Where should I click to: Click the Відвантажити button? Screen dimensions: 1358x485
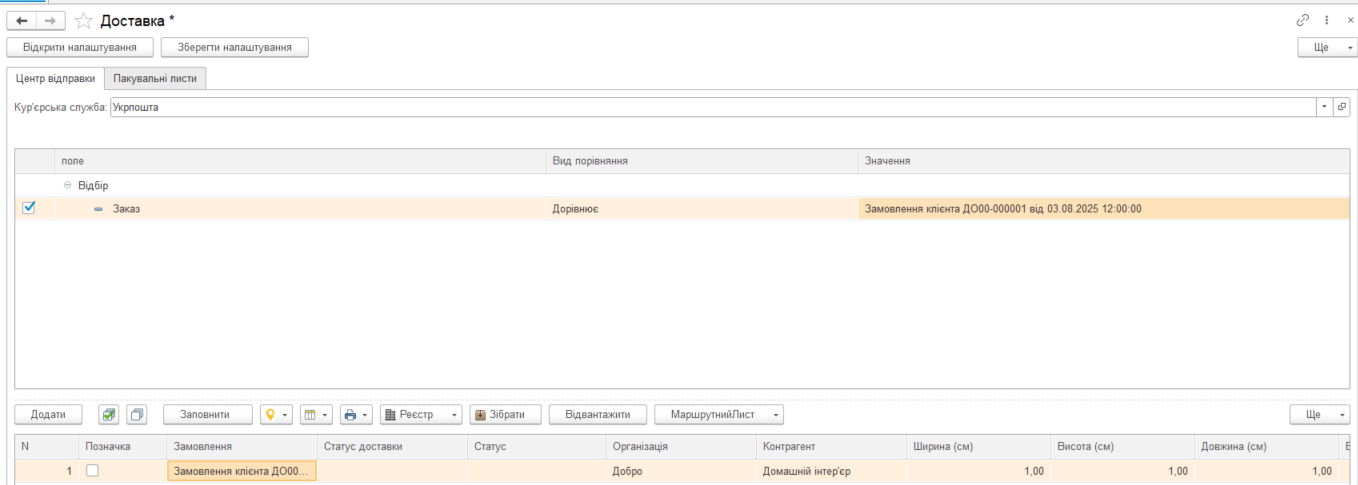(x=598, y=414)
